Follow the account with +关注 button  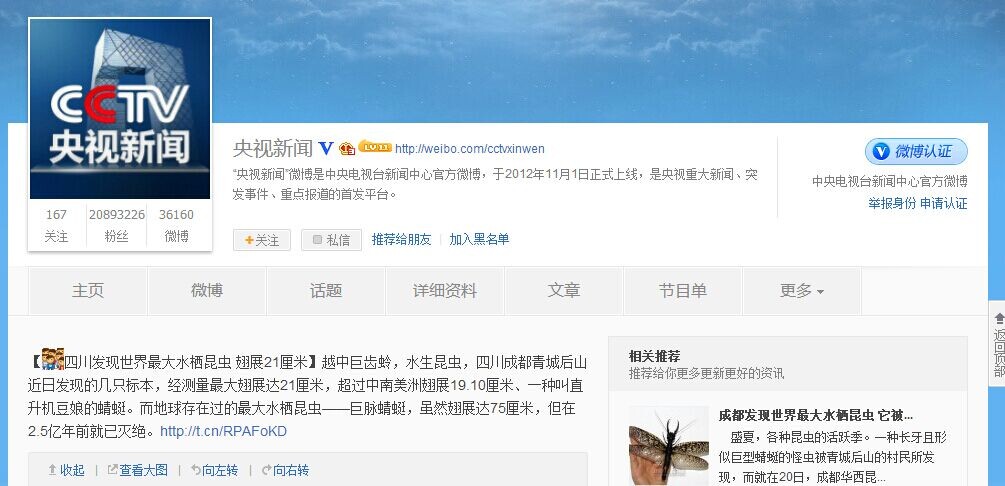tap(262, 240)
